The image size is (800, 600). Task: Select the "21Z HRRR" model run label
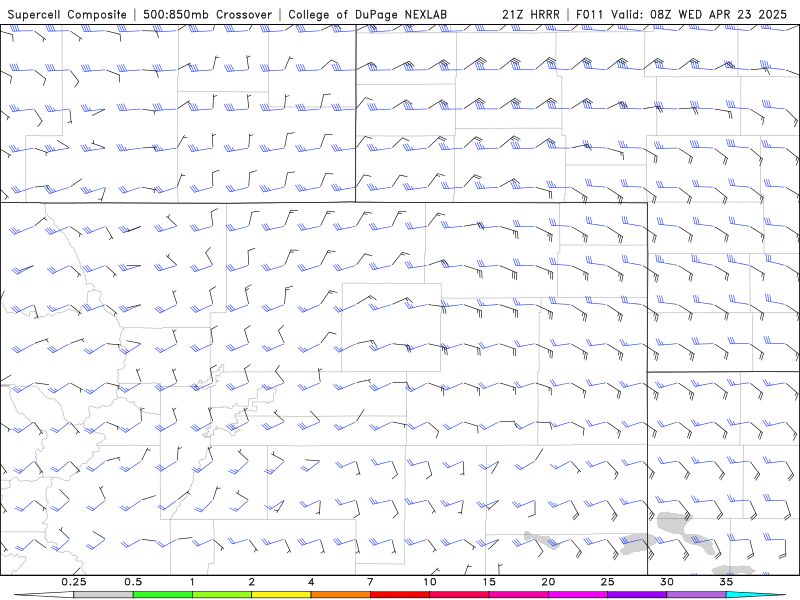[531, 15]
